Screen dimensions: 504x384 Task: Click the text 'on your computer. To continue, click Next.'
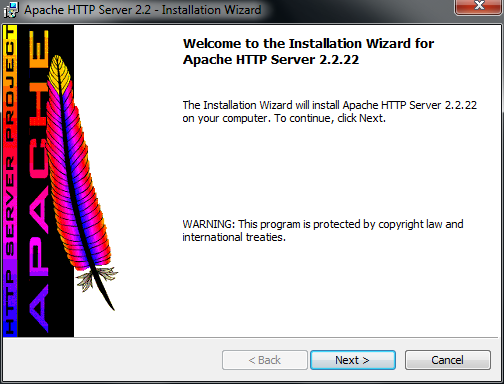pos(284,118)
